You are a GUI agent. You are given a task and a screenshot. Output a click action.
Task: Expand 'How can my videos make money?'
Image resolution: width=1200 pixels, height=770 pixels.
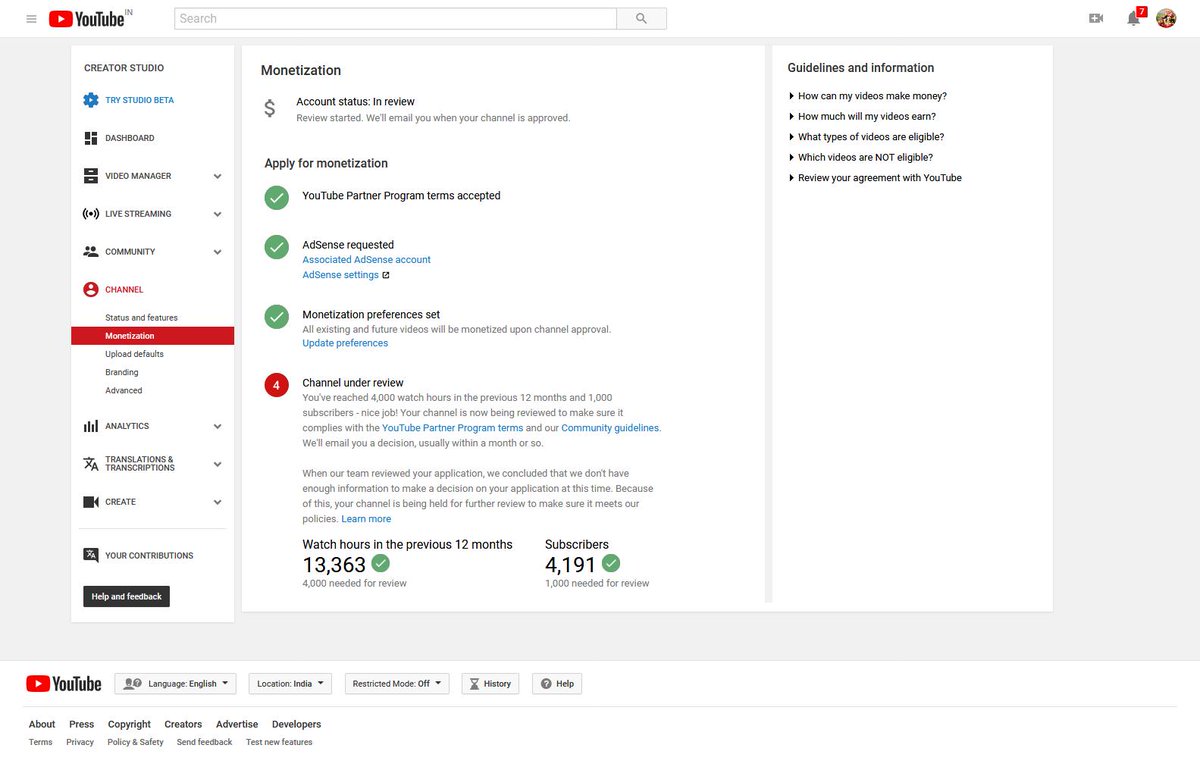[868, 96]
